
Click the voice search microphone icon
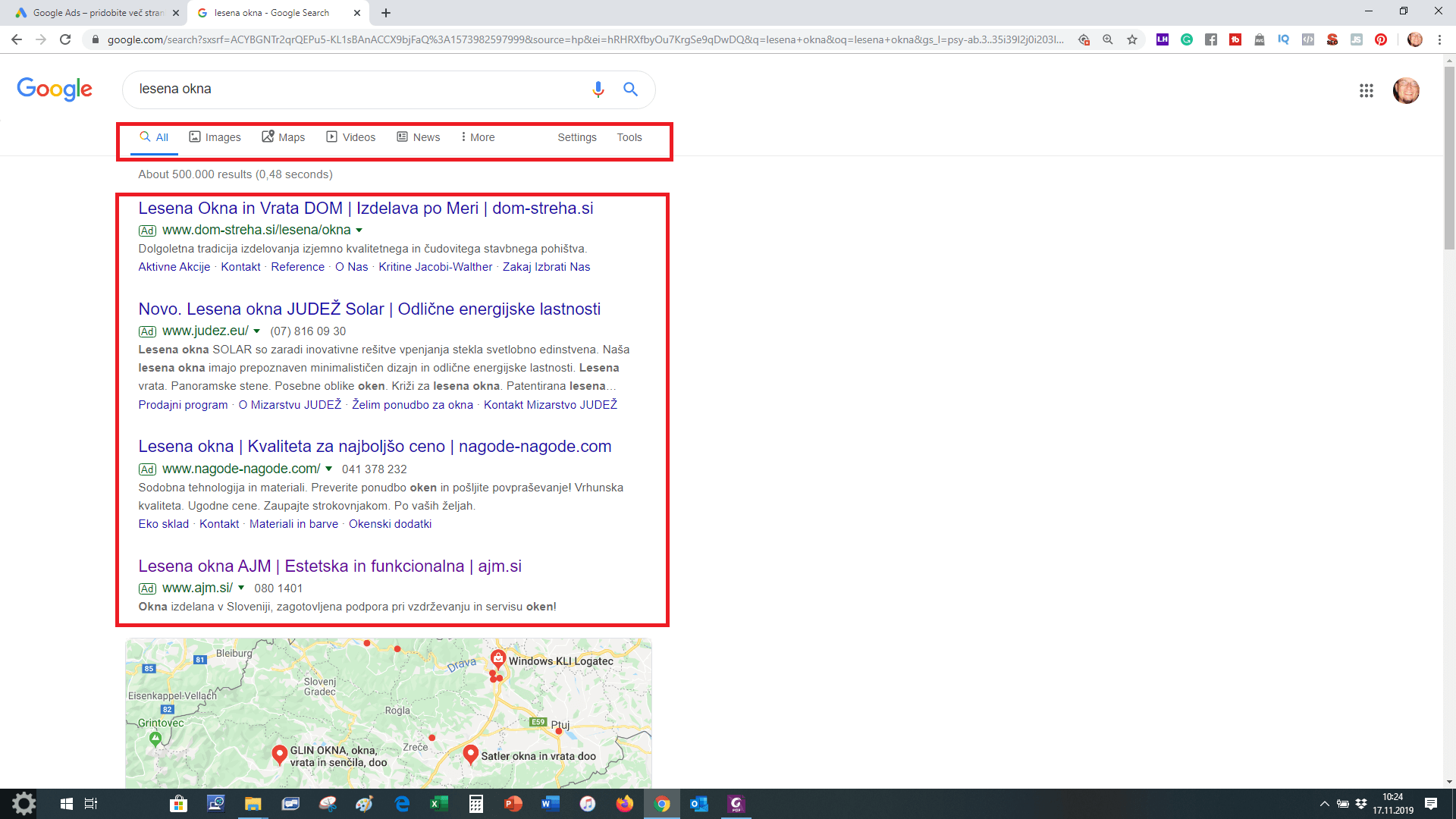click(598, 89)
